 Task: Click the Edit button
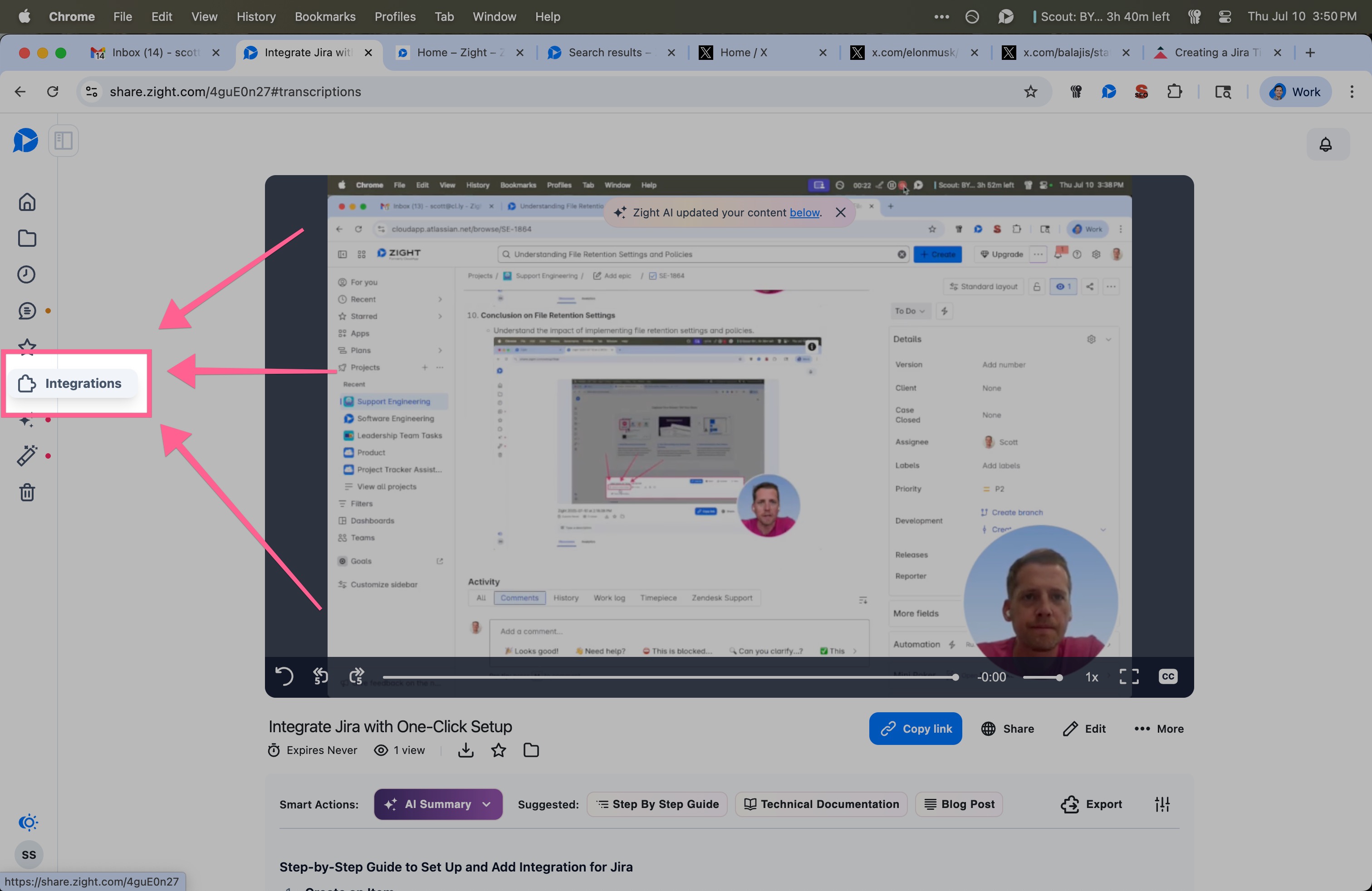coord(1084,729)
